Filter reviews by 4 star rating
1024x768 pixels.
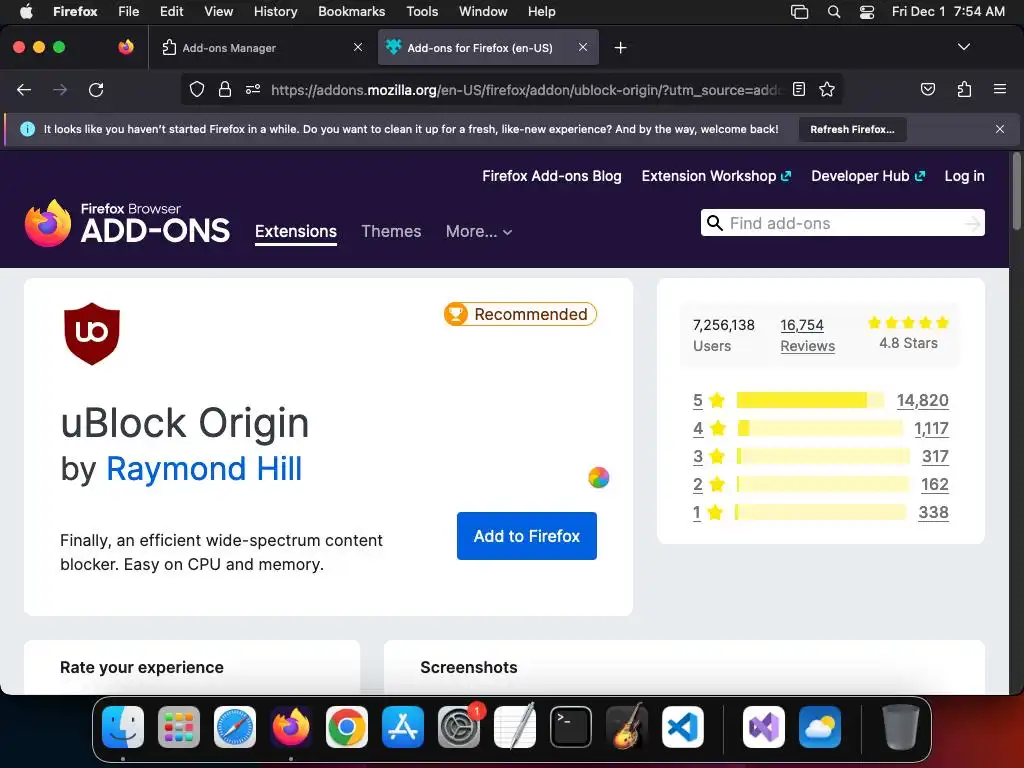coord(709,428)
